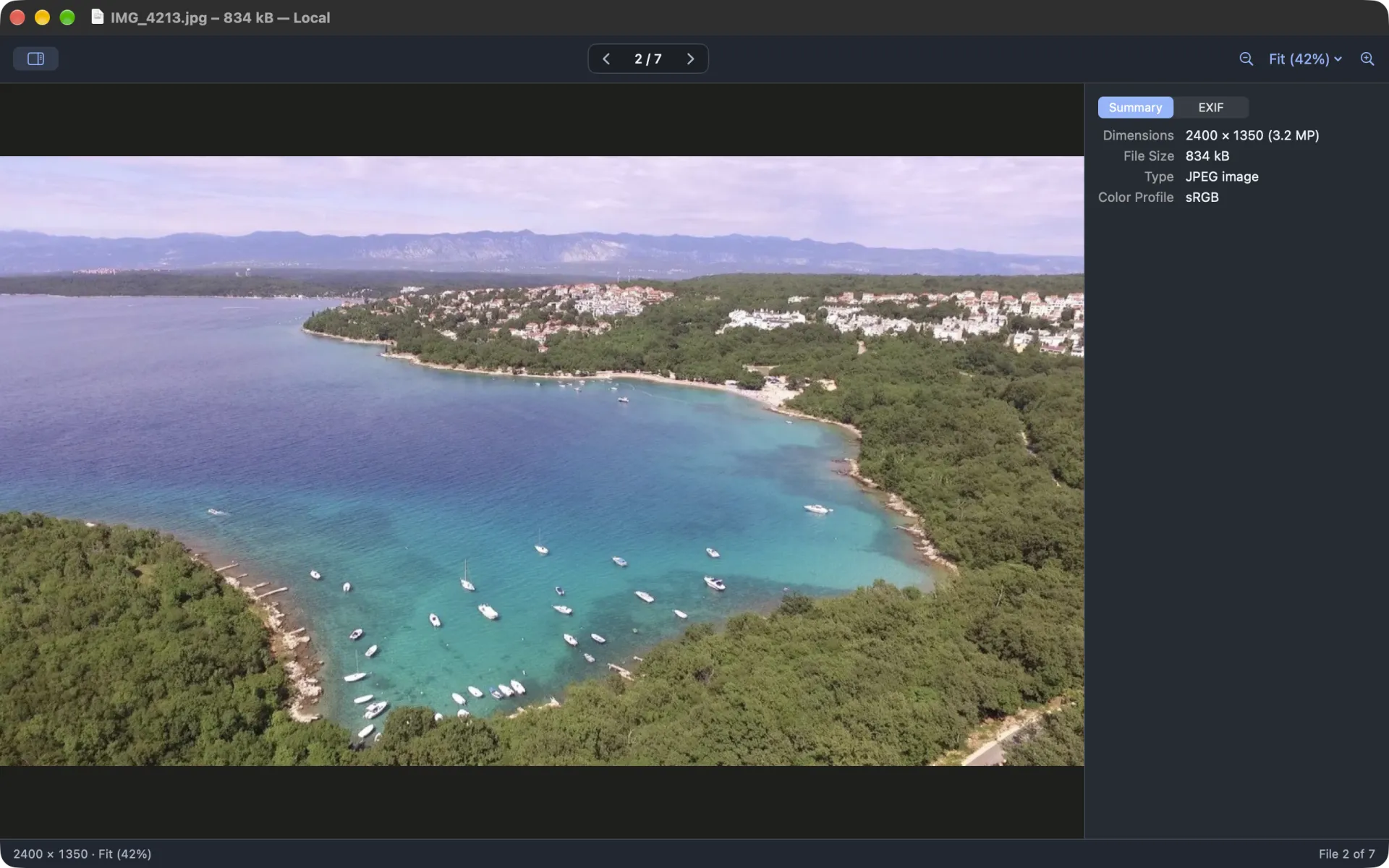Click the 2 / 7 image counter

(648, 59)
